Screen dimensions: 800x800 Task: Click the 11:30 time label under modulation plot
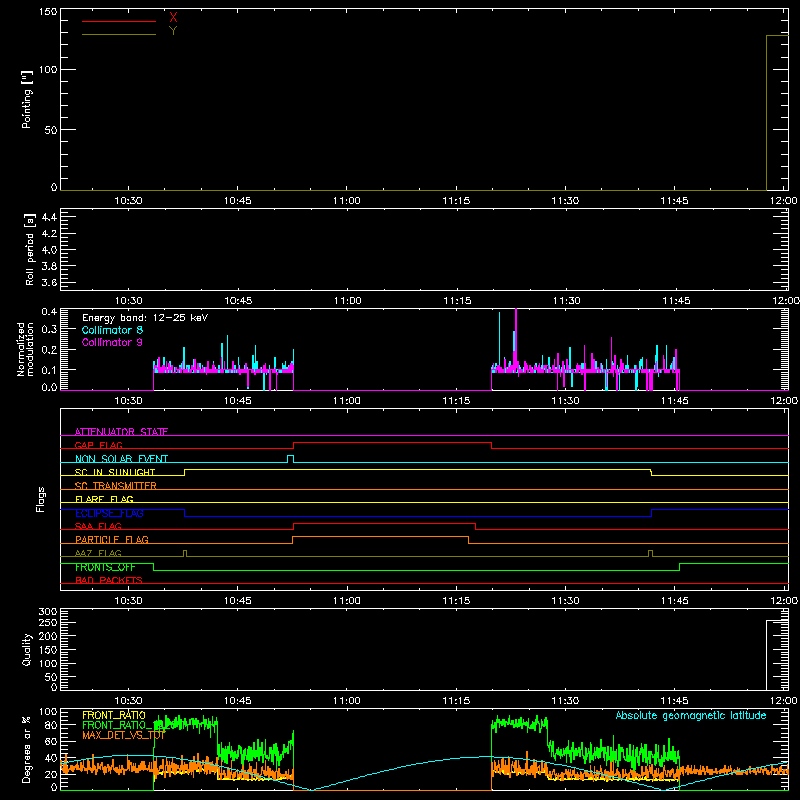(565, 401)
